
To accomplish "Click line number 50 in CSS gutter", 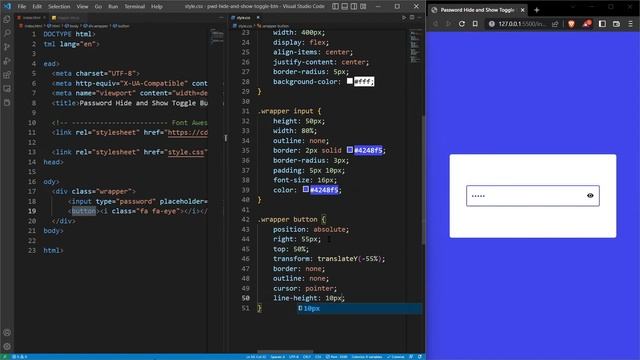I will pos(245,298).
